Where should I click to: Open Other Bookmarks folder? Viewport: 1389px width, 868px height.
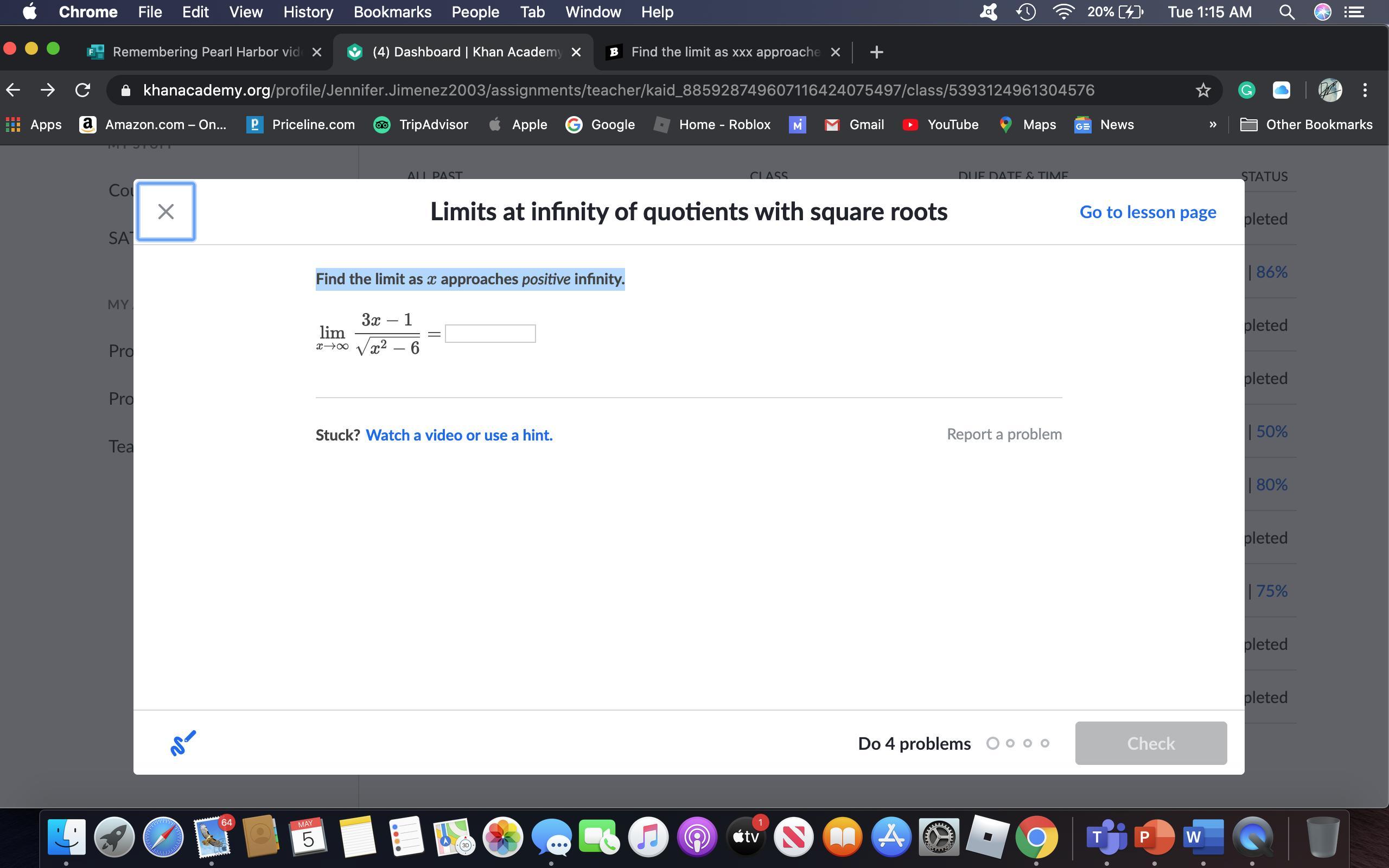tap(1307, 125)
